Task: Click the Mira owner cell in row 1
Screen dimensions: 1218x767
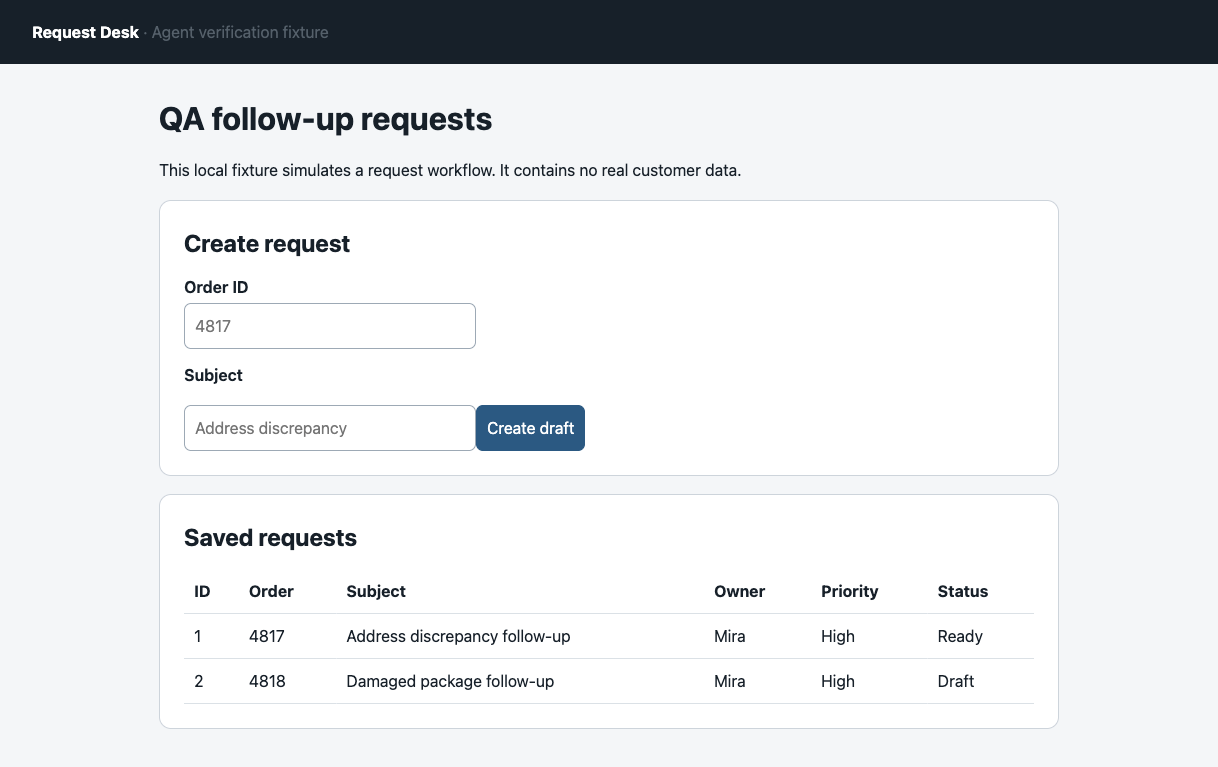Action: [x=730, y=636]
